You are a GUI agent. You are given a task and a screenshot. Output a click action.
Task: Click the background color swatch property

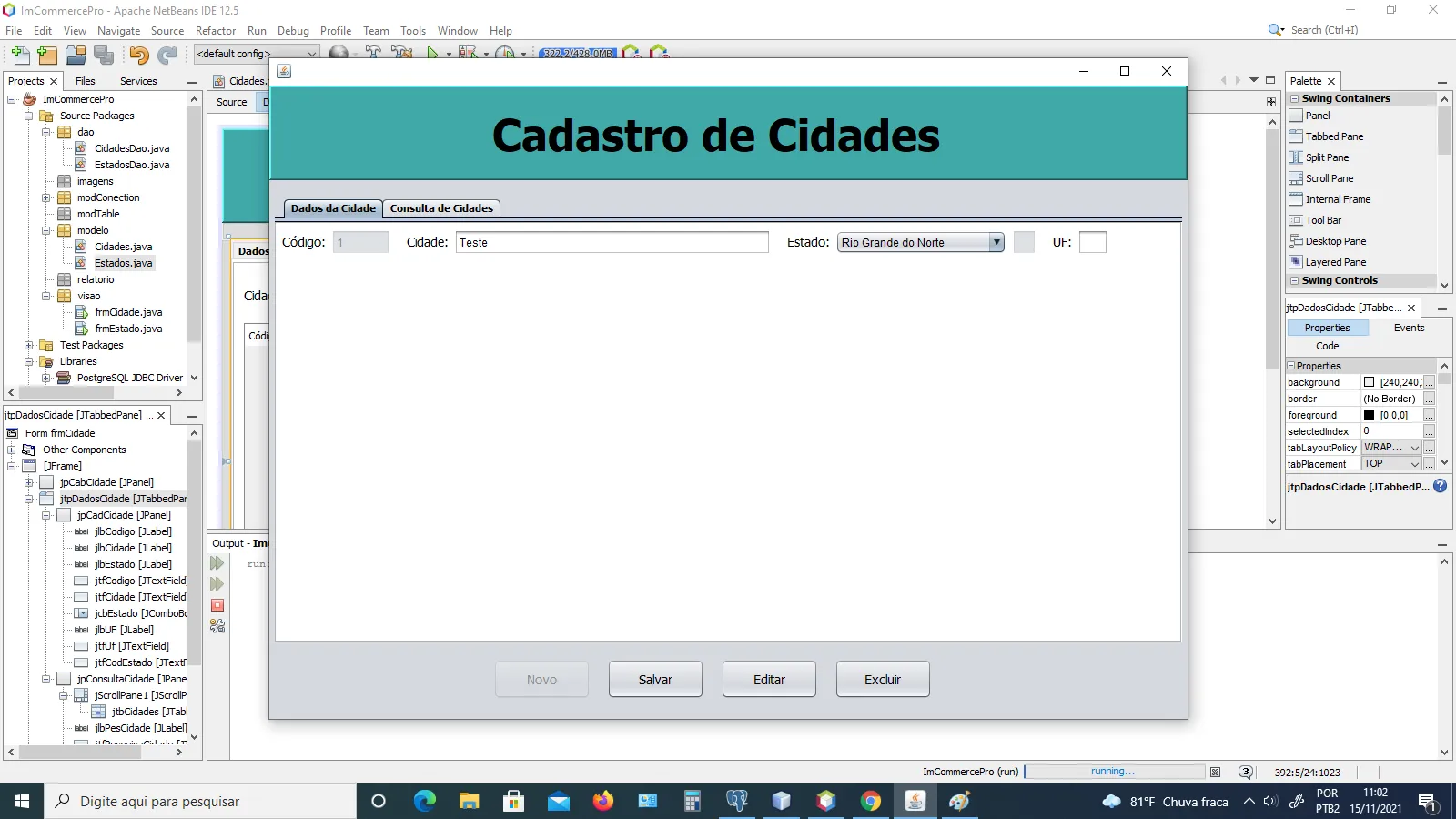pyautogui.click(x=1369, y=382)
